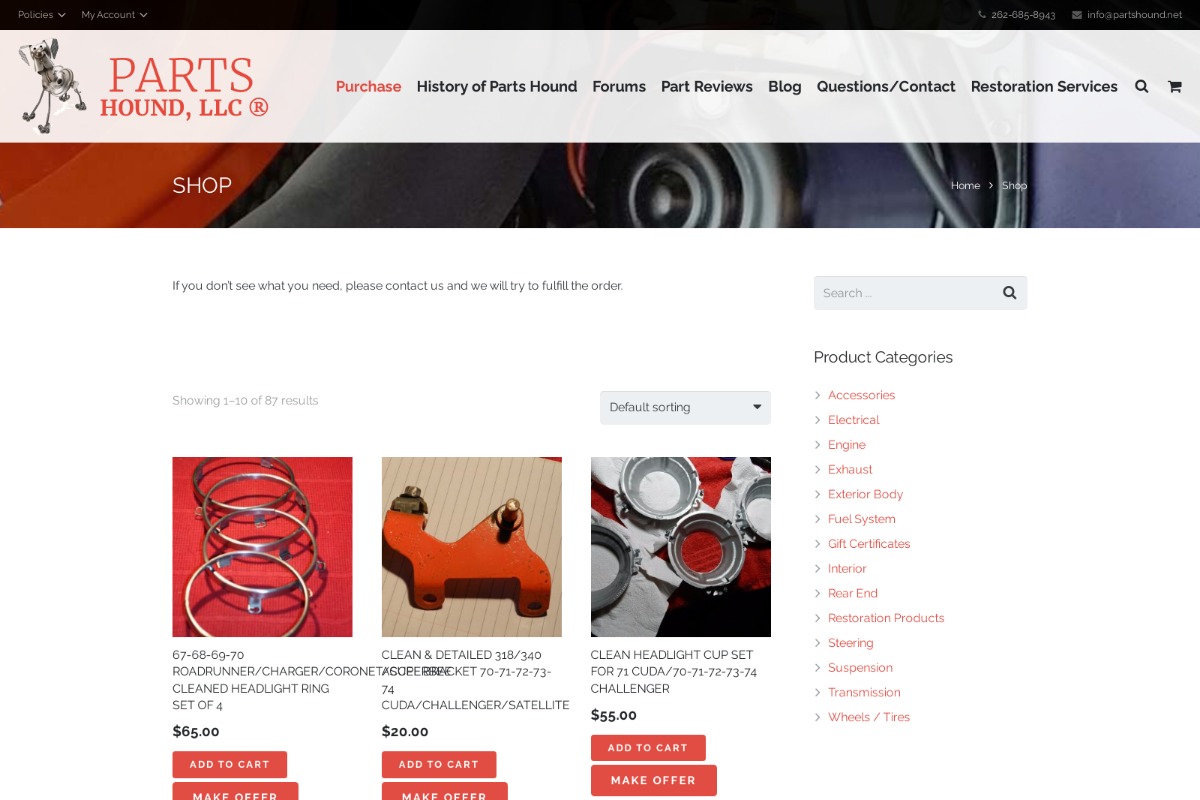Click the breadcrumb chevron separator
Screen dimensions: 1200x800
coord(991,185)
